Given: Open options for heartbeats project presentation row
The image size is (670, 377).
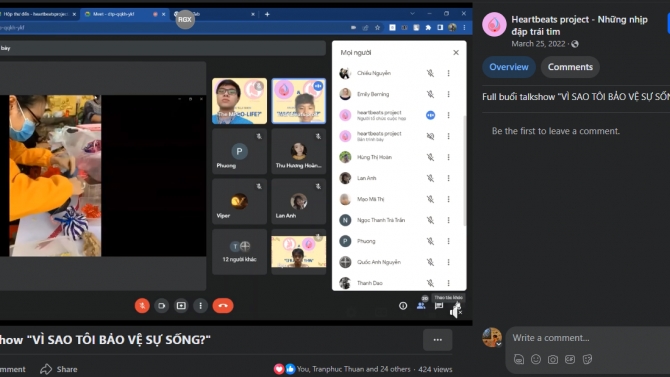Looking at the screenshot, I should pyautogui.click(x=448, y=136).
